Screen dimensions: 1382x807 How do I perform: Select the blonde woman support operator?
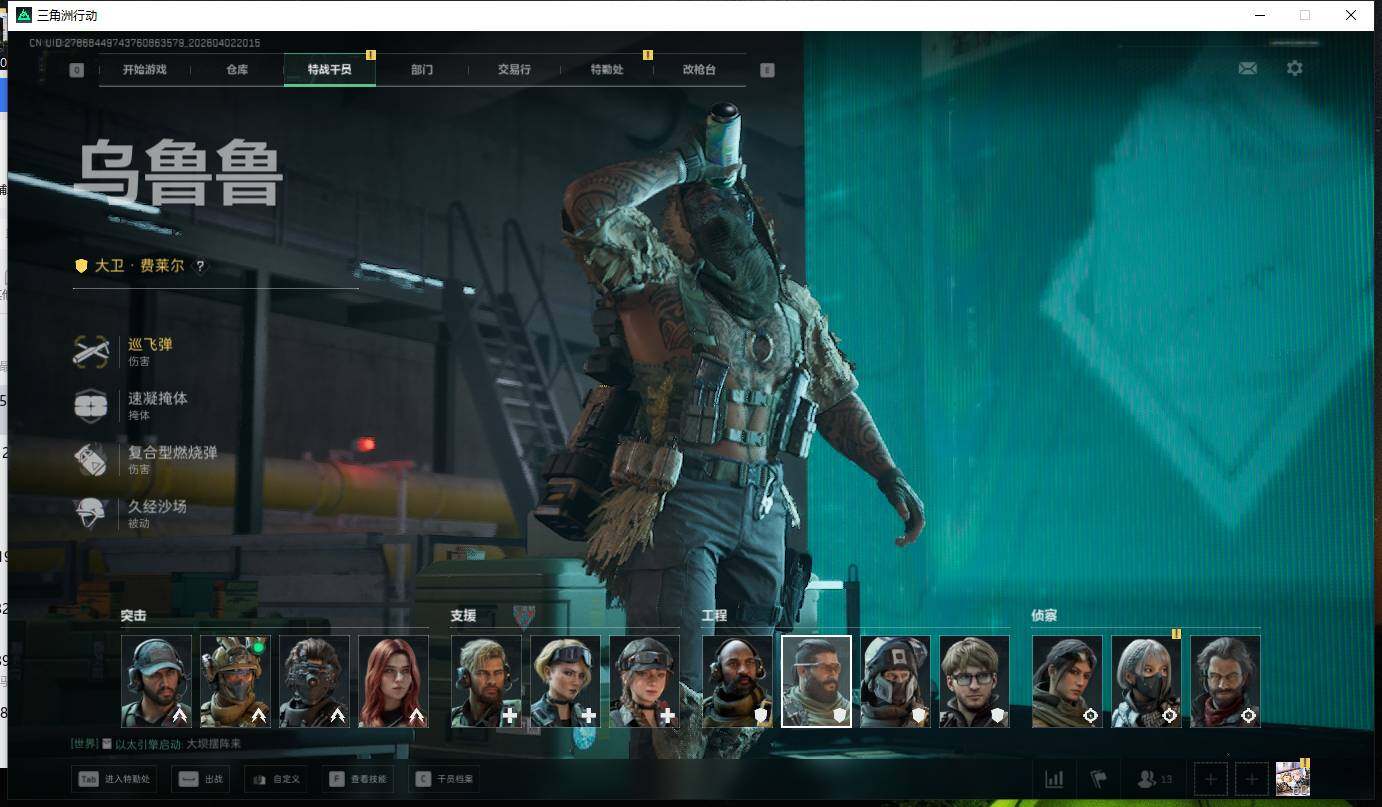pos(565,681)
